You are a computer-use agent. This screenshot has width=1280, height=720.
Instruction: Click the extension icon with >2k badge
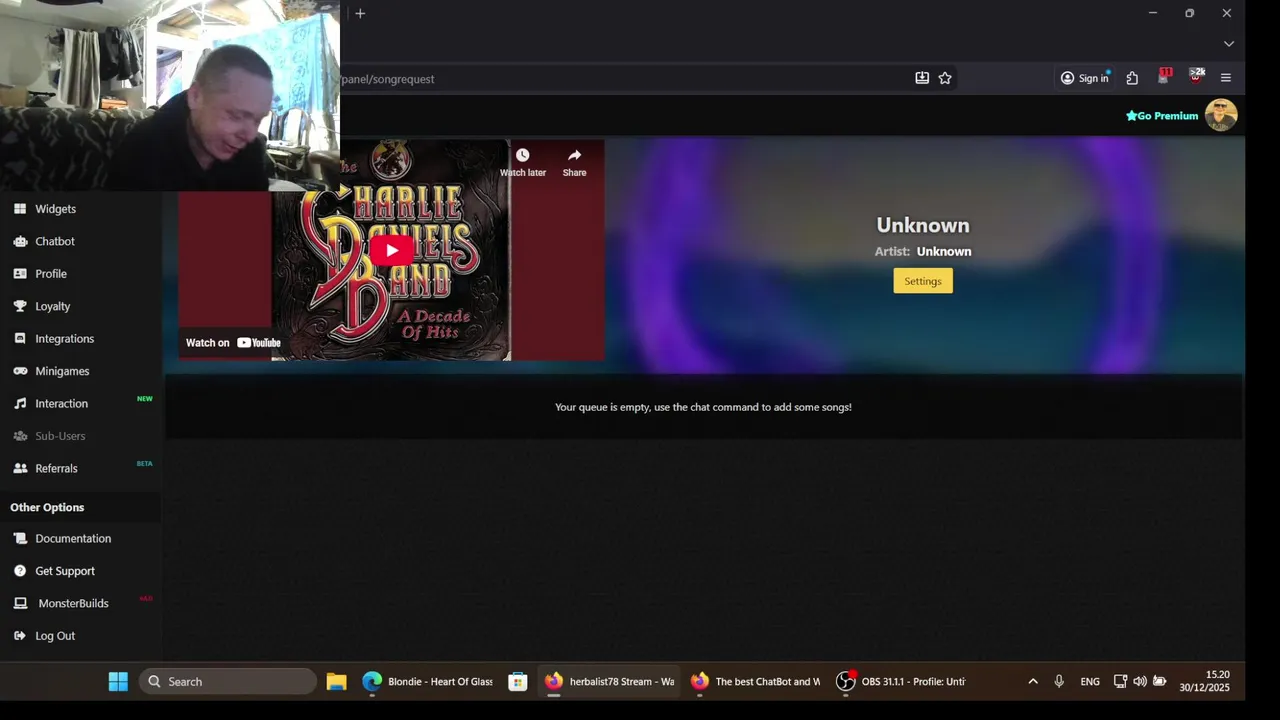coord(1196,77)
